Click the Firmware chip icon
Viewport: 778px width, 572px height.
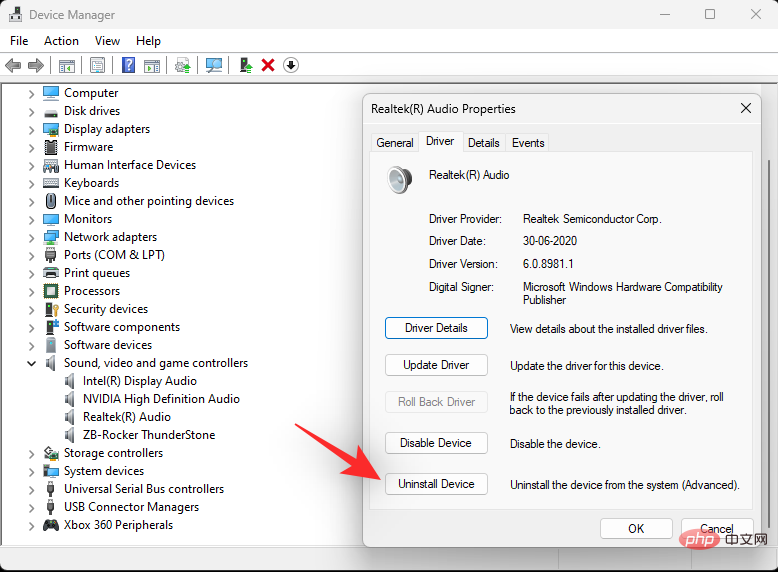tap(51, 147)
